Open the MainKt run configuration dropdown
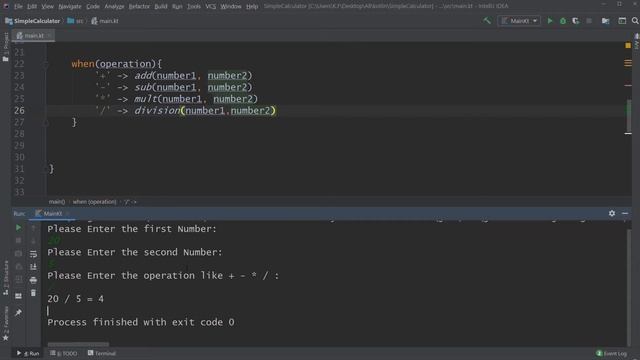Viewport: 640px width, 360px height. 519,21
